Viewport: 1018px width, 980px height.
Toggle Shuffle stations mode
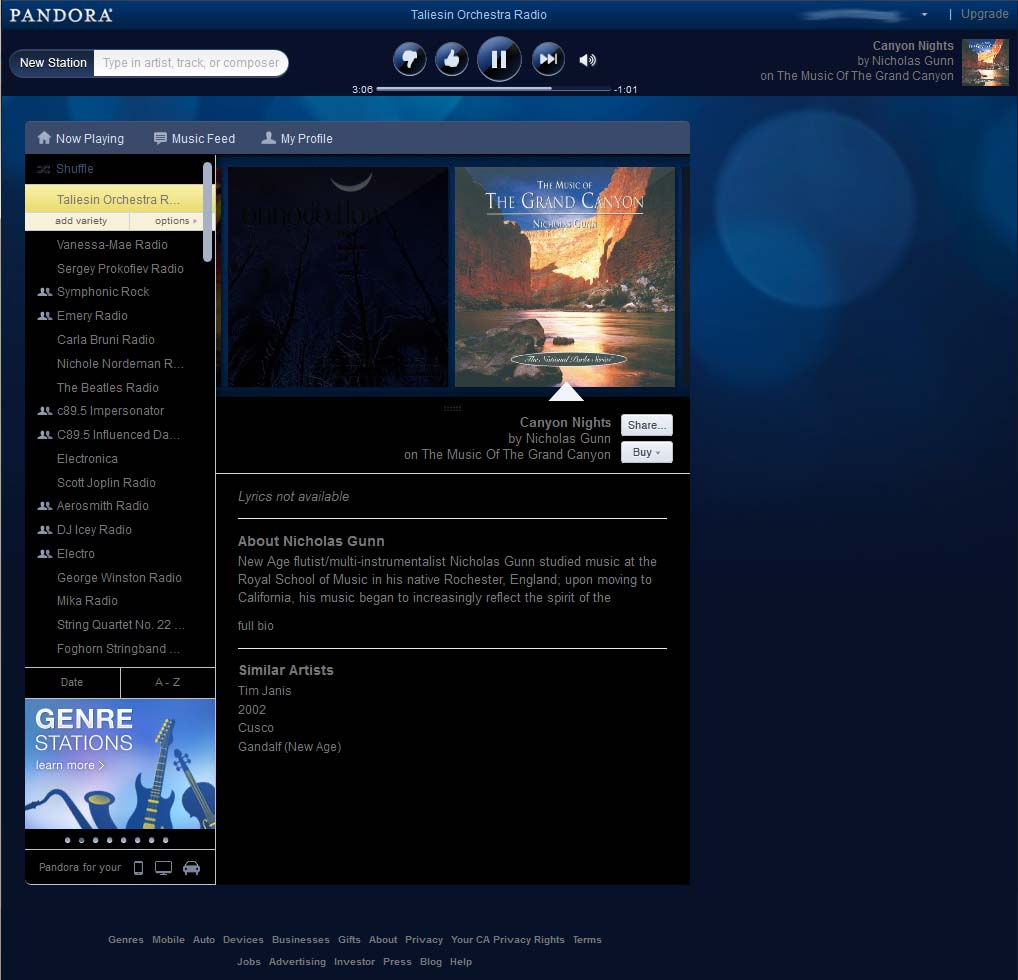pyautogui.click(x=66, y=169)
